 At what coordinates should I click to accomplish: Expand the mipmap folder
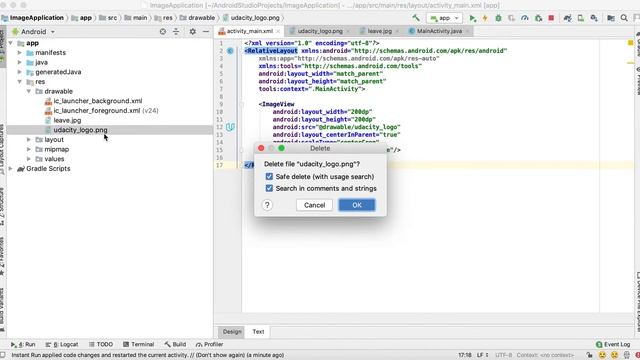29,149
